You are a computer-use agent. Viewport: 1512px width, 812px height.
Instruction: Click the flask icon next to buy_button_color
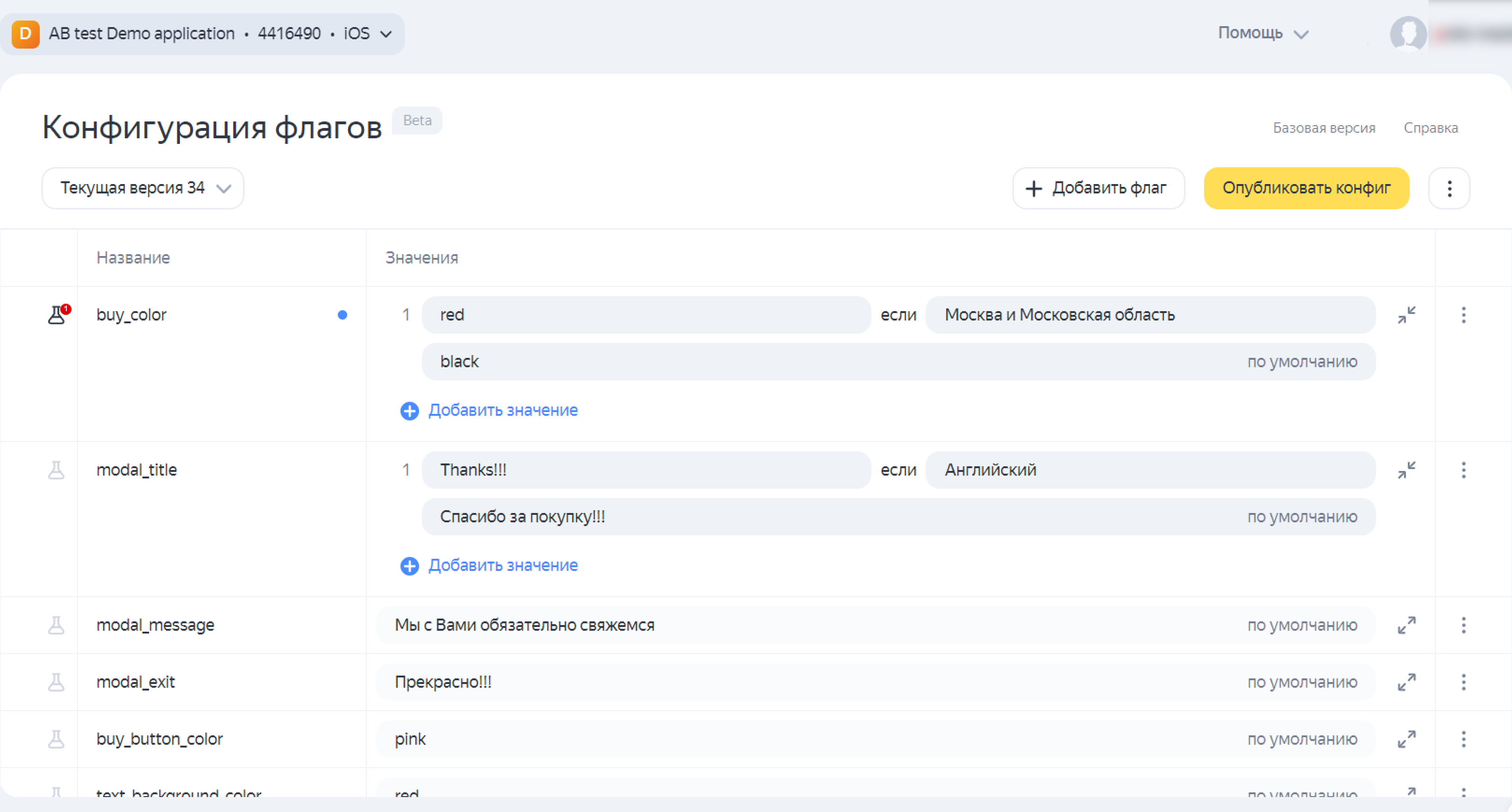(x=57, y=739)
